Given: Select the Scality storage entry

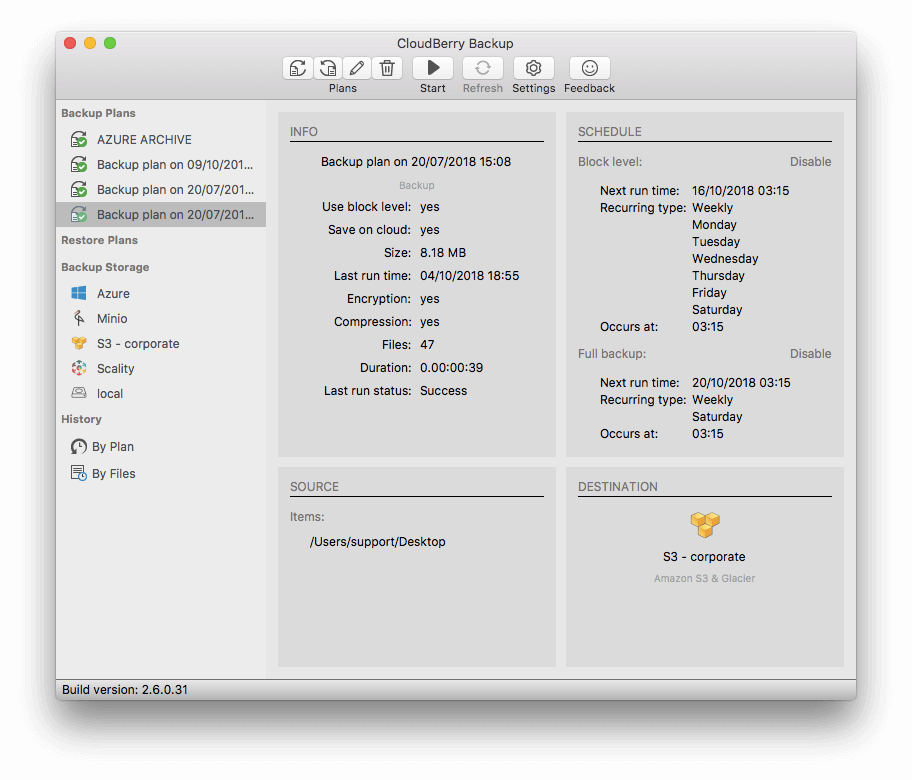Looking at the screenshot, I should [x=115, y=369].
